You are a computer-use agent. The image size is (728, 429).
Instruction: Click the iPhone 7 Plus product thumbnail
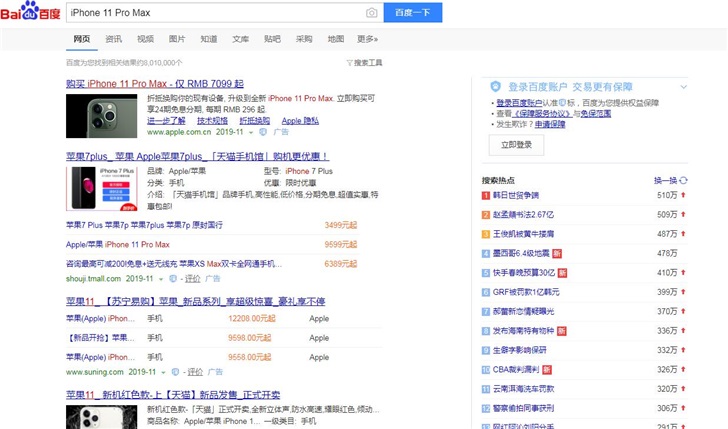click(101, 187)
